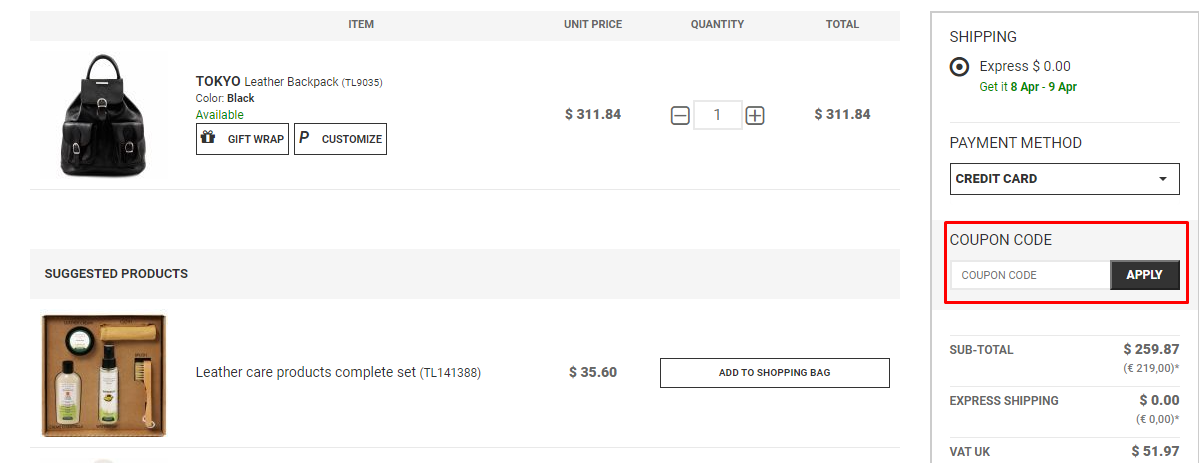Viewport: 1199px width, 463px height.
Task: Click the Color: Black label
Action: (225, 98)
